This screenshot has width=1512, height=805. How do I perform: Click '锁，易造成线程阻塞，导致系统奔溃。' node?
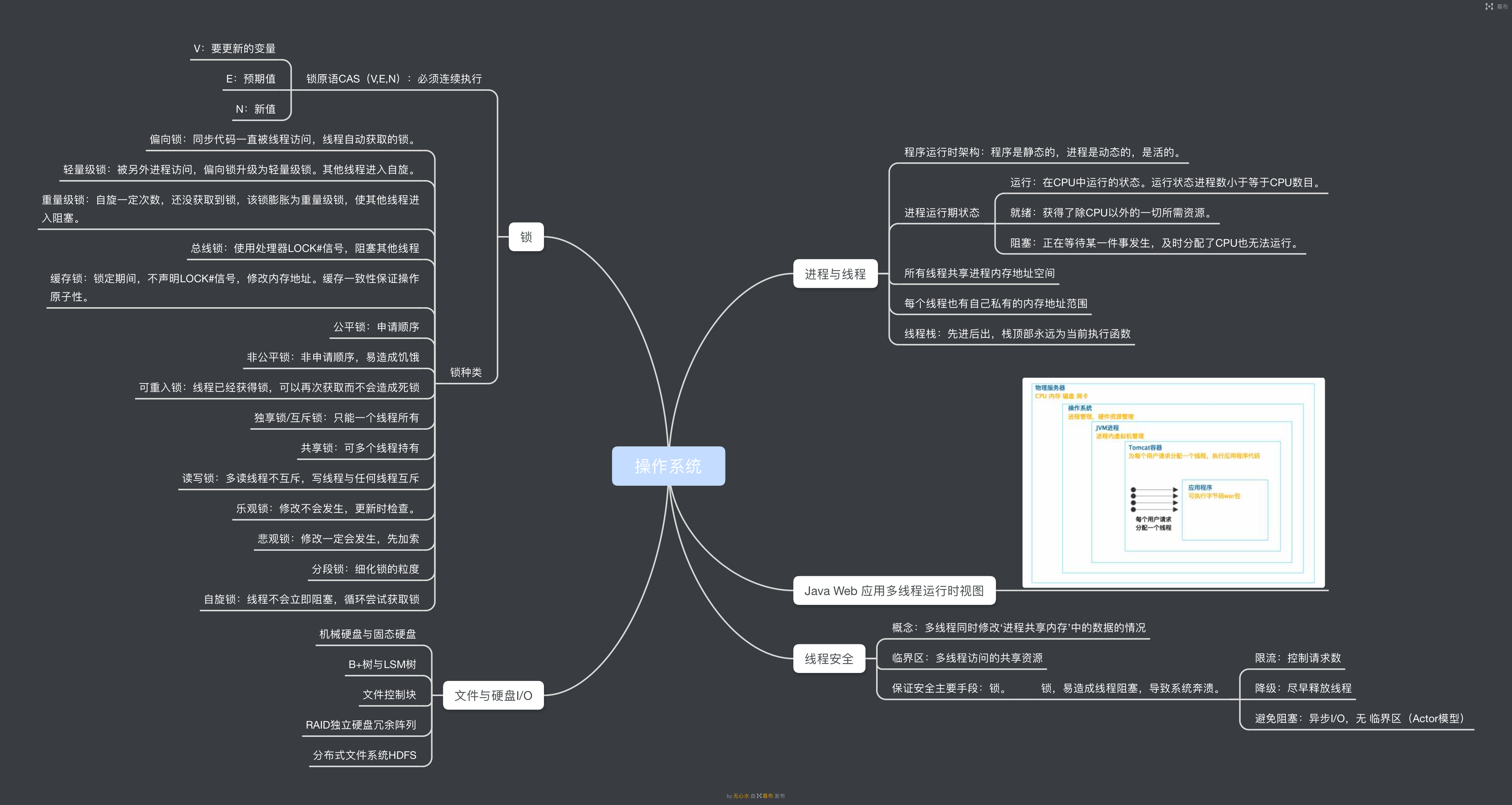pos(1133,688)
